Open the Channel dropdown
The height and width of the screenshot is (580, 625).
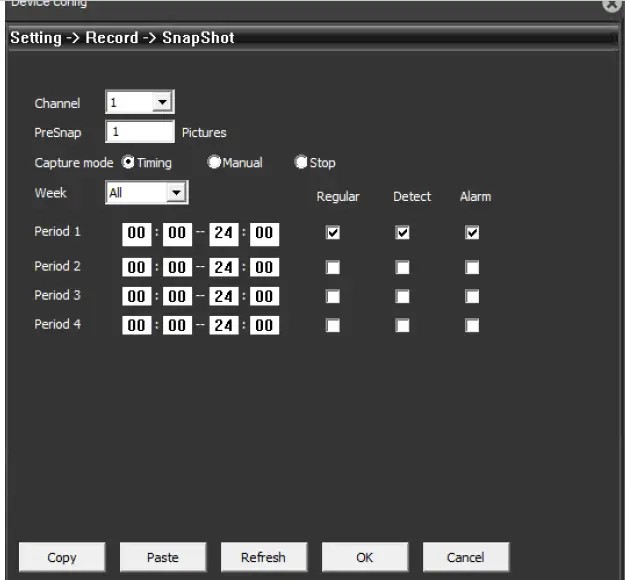tap(140, 102)
